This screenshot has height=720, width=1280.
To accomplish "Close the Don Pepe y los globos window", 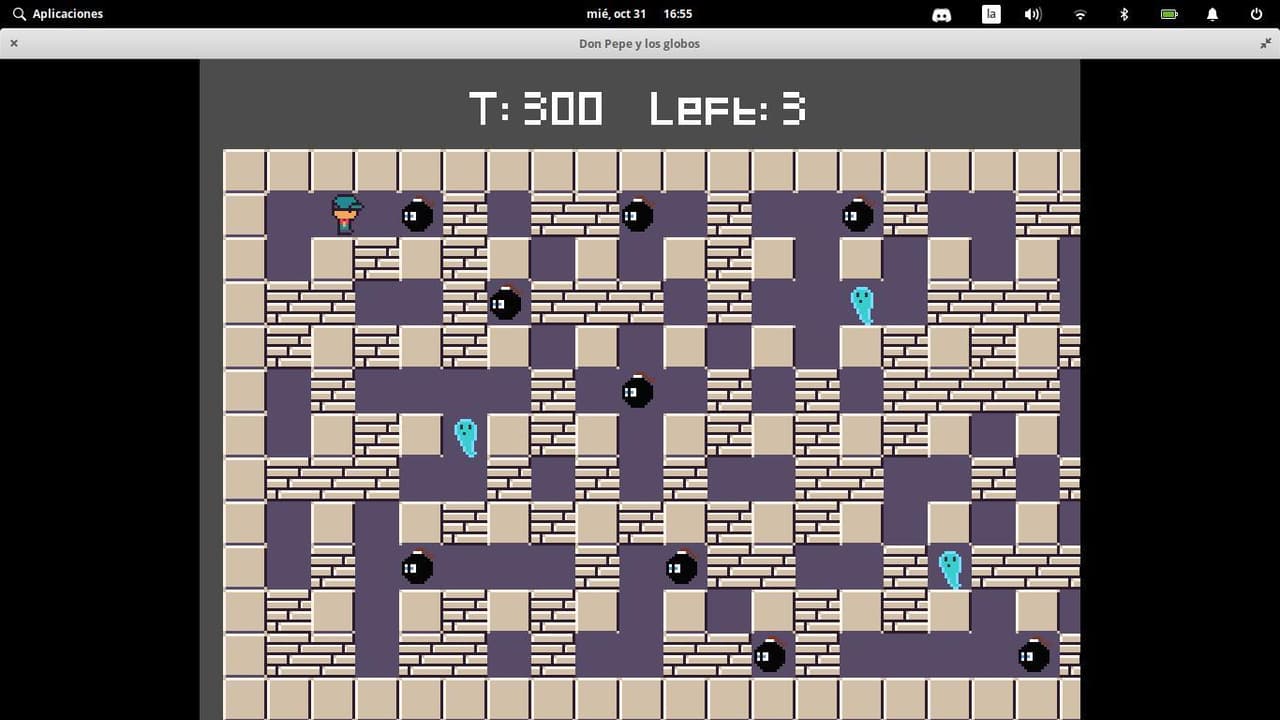I will (x=14, y=43).
